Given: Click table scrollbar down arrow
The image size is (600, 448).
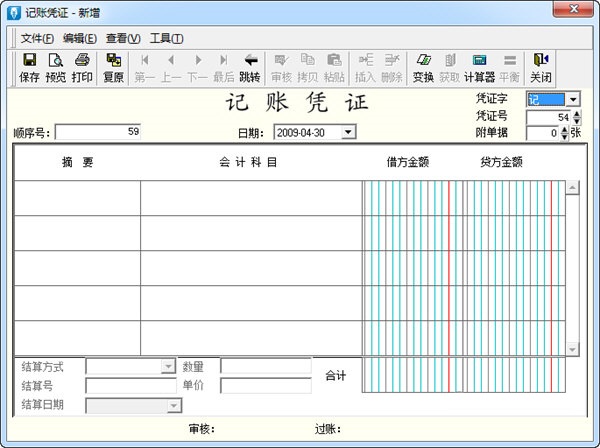Looking at the screenshot, I should [x=572, y=349].
